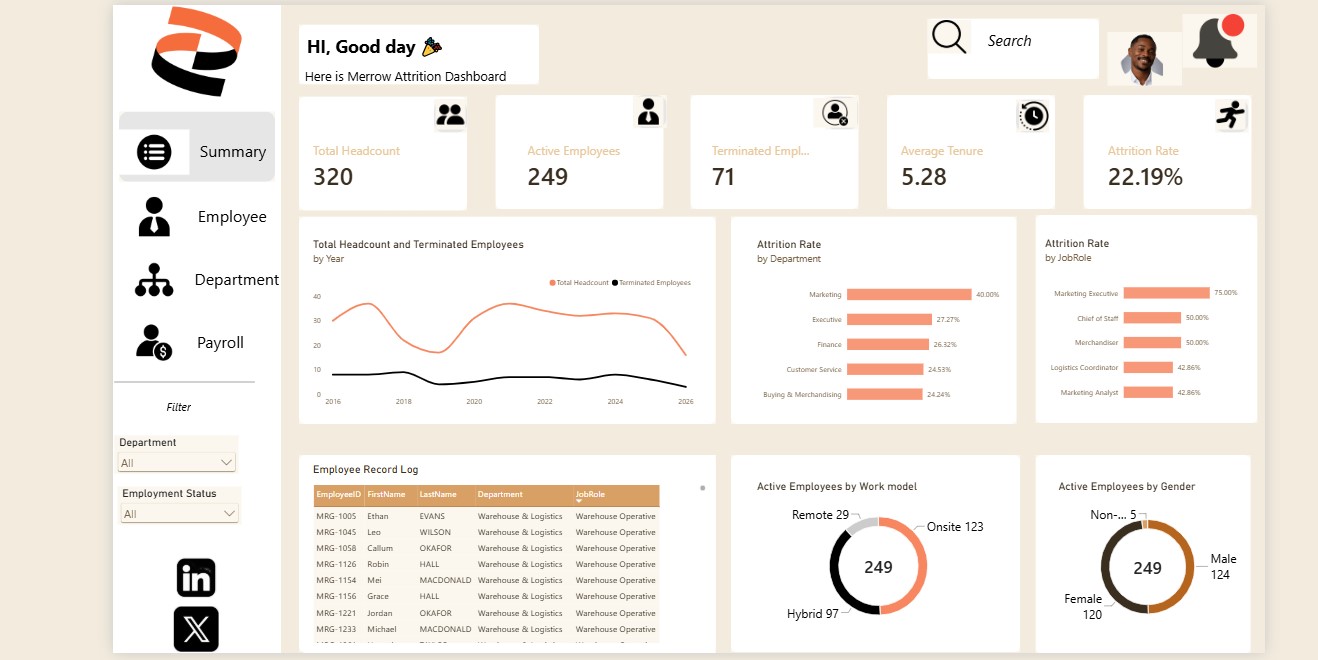Sort by the LastName column header
1318x660 pixels.
(x=445, y=495)
